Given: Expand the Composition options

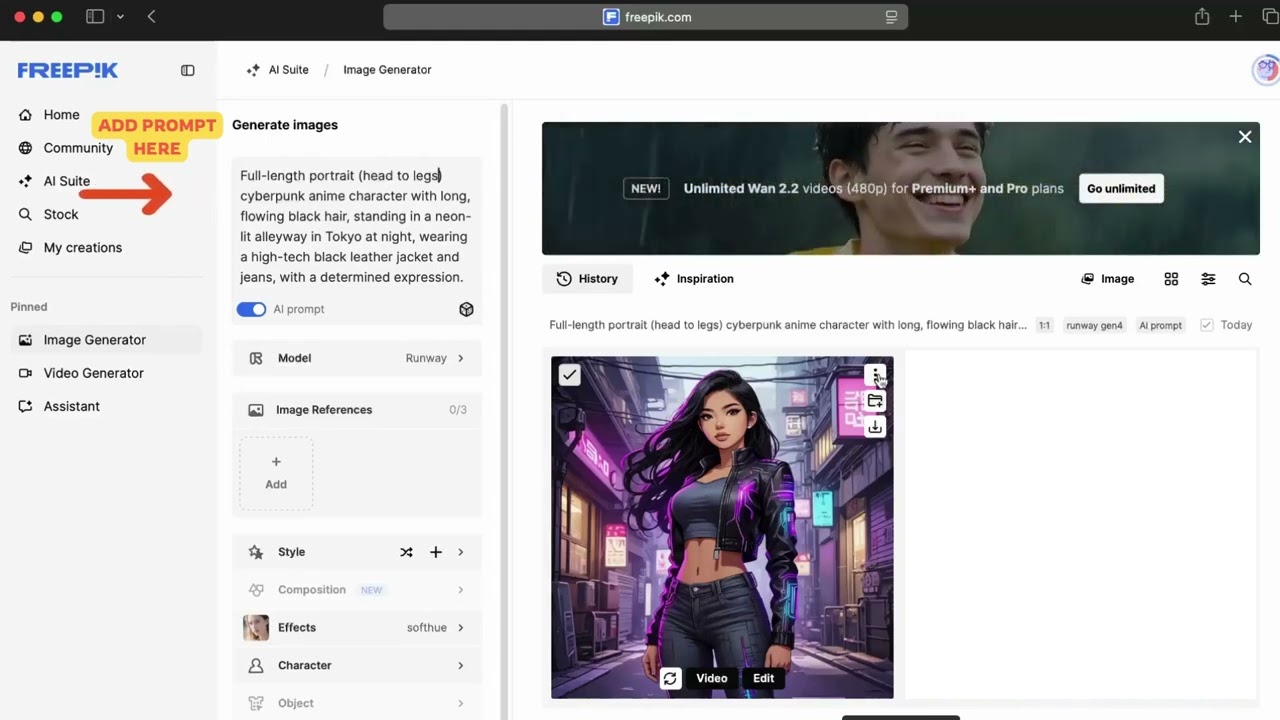Looking at the screenshot, I should click(357, 590).
